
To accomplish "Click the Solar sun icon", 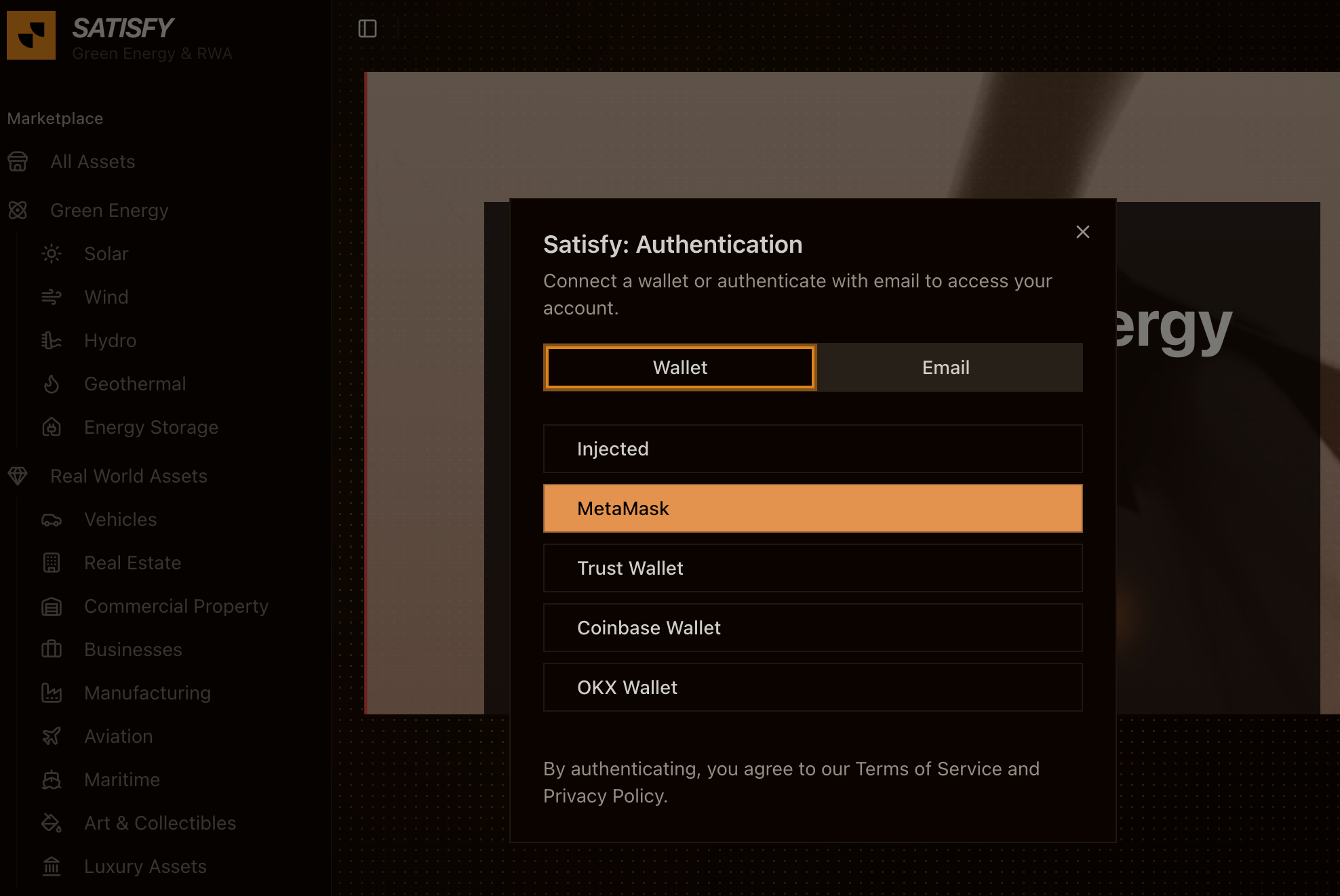I will 52,253.
